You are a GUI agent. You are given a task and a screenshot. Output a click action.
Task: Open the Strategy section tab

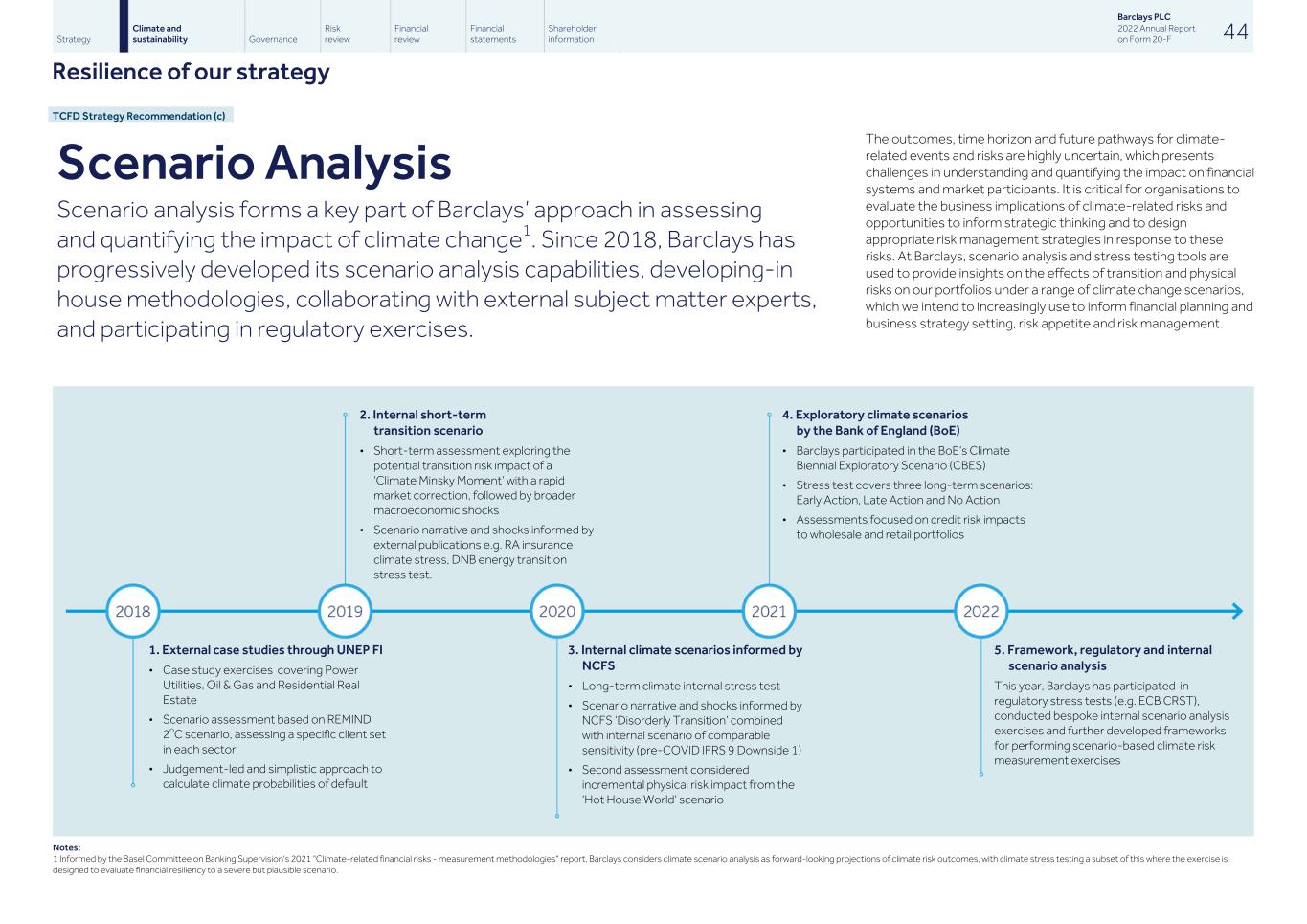tap(74, 39)
